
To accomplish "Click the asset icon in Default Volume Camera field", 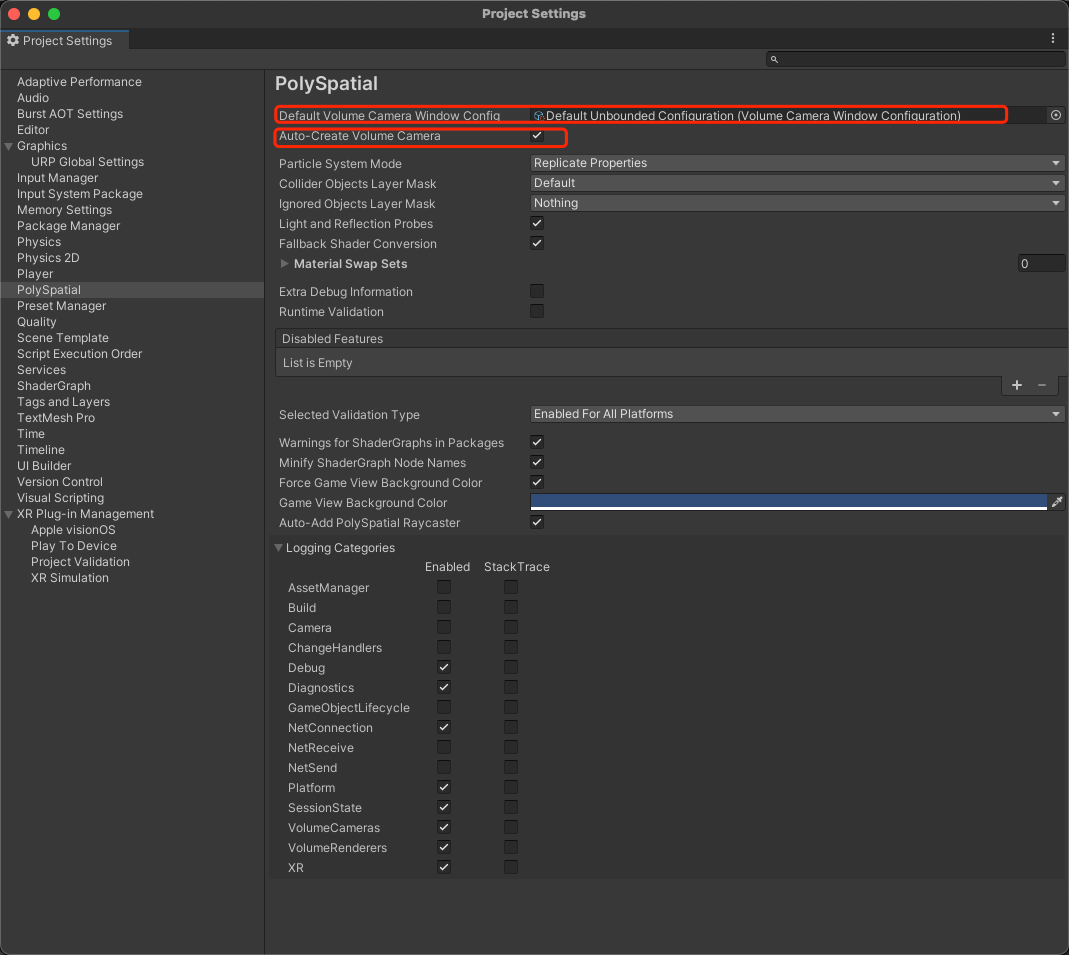I will pyautogui.click(x=538, y=116).
